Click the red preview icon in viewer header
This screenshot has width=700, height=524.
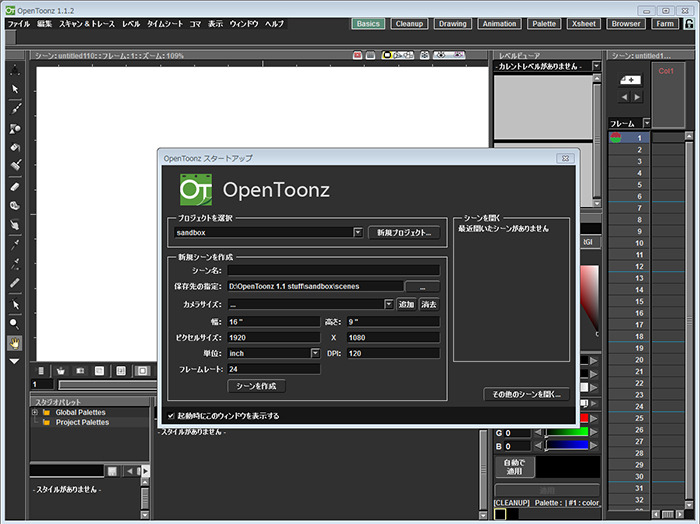357,55
